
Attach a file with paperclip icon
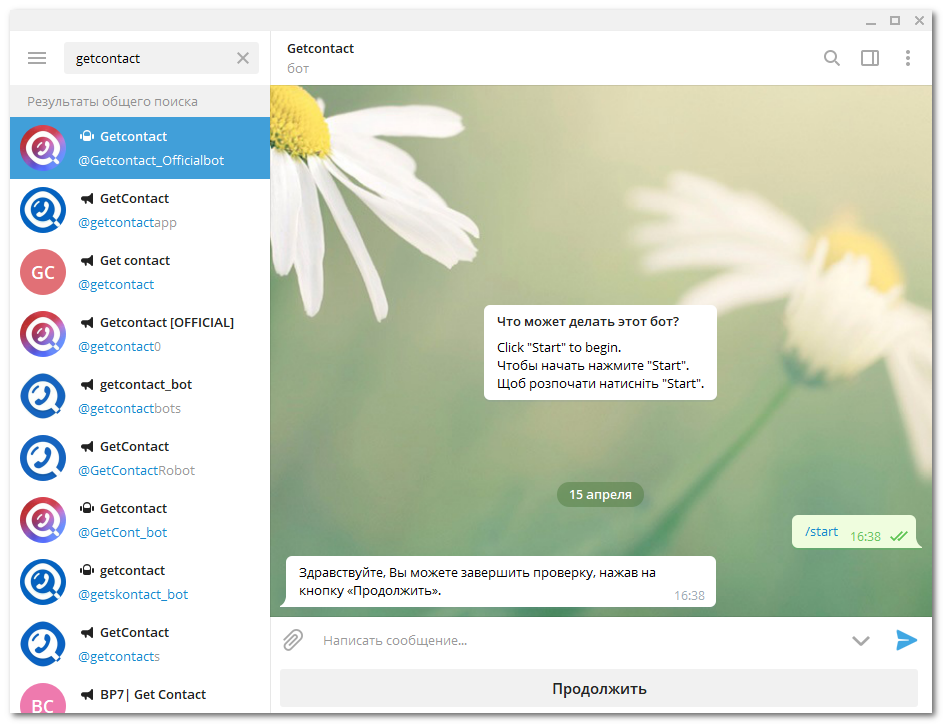click(292, 640)
